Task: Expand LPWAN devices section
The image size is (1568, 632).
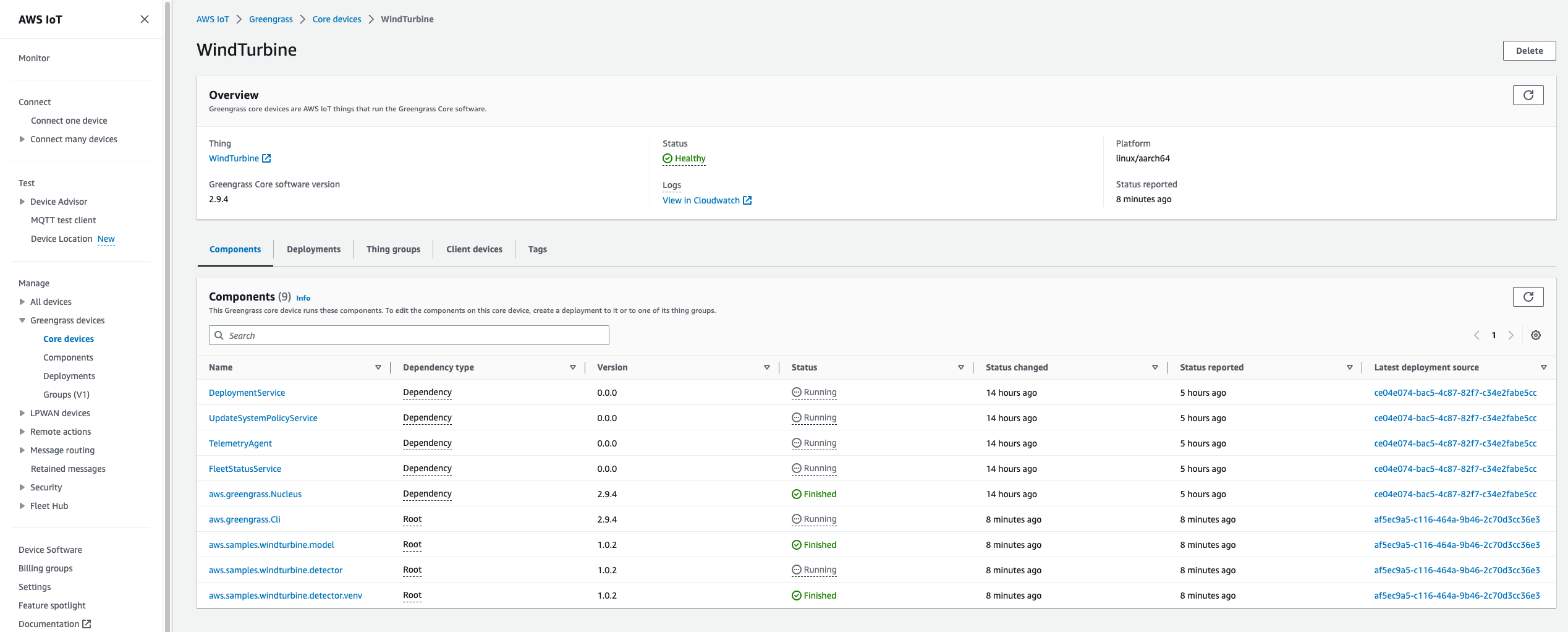Action: pyautogui.click(x=22, y=413)
